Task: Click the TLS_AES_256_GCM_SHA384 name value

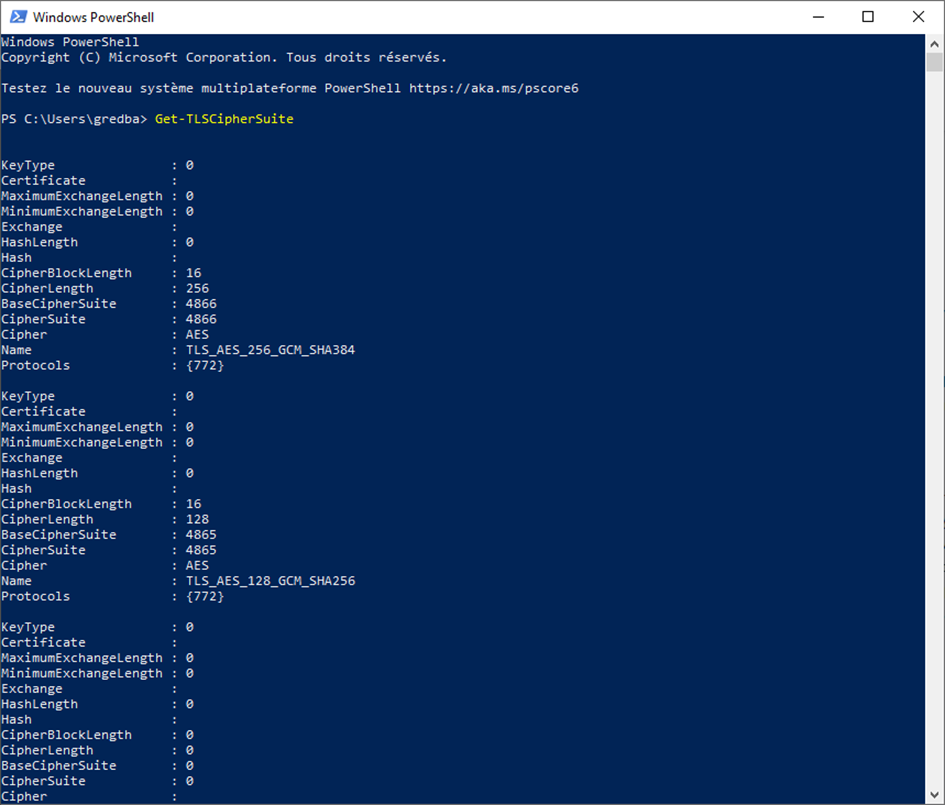Action: (x=271, y=350)
